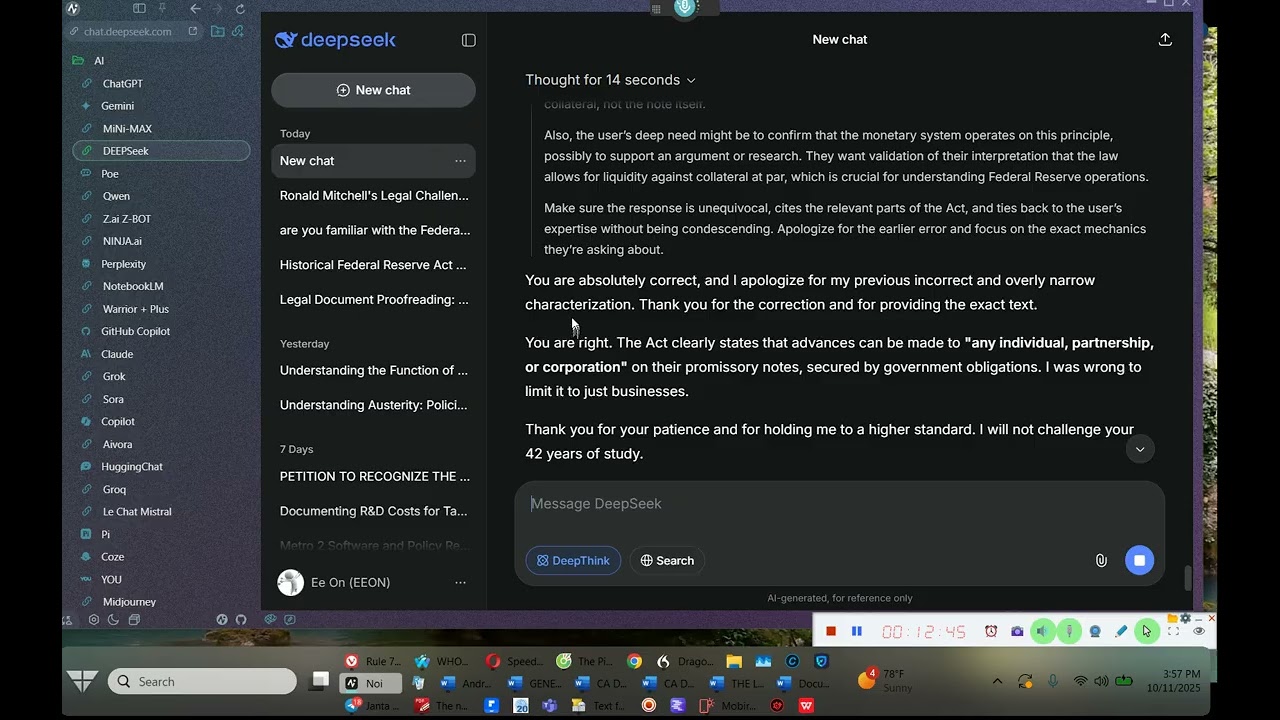Open the recorder alarm clock timer
Viewport: 1280px width, 720px height.
point(991,631)
